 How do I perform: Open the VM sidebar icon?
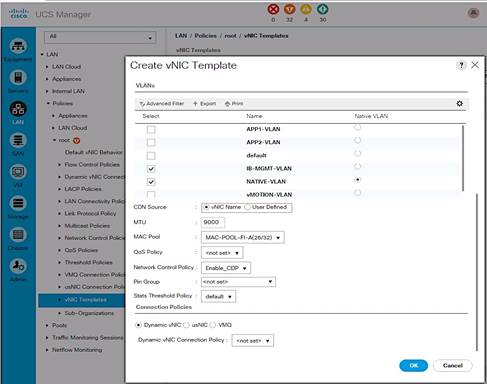click(18, 172)
